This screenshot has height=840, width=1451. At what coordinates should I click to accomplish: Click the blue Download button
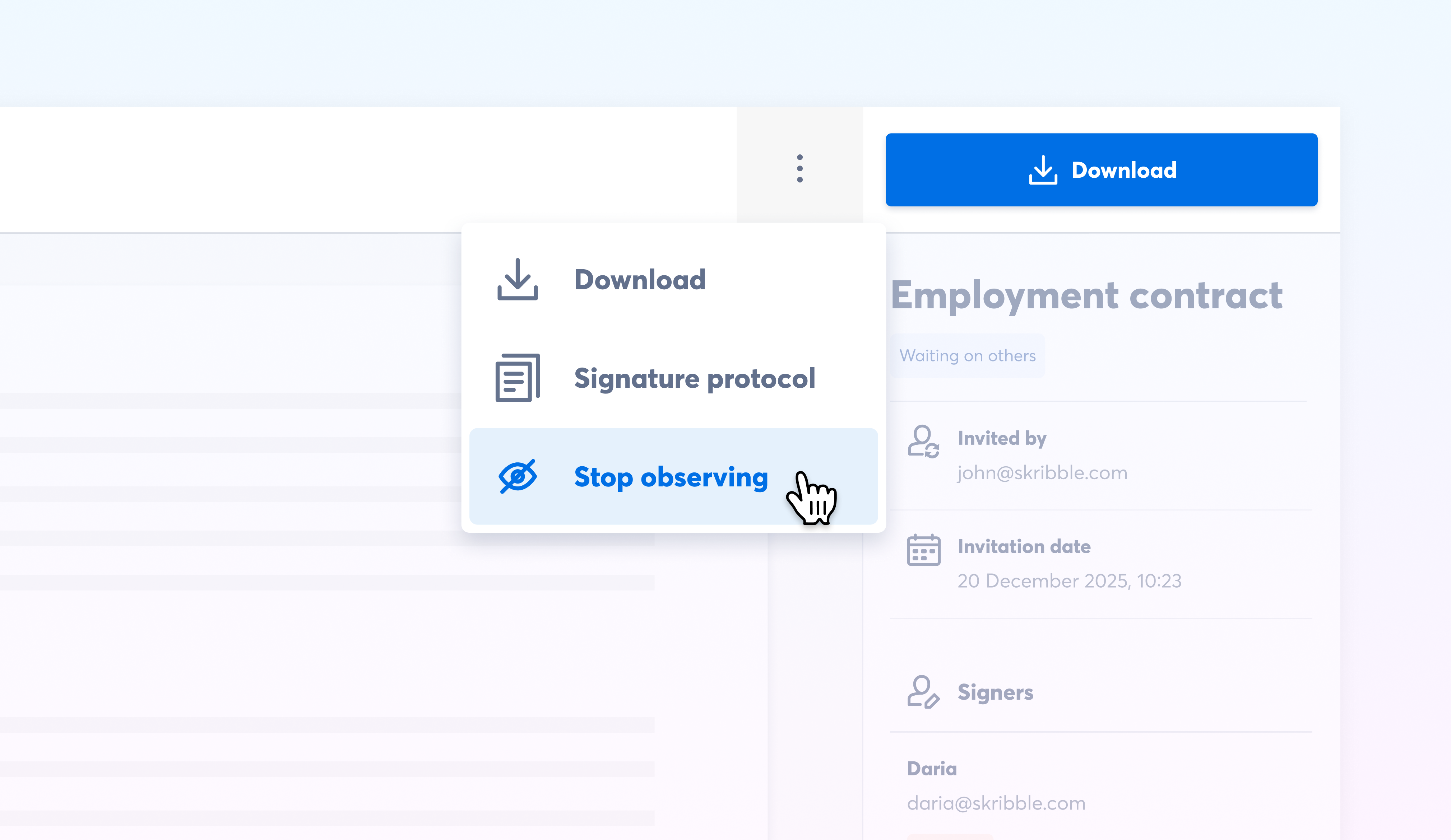pos(1101,170)
